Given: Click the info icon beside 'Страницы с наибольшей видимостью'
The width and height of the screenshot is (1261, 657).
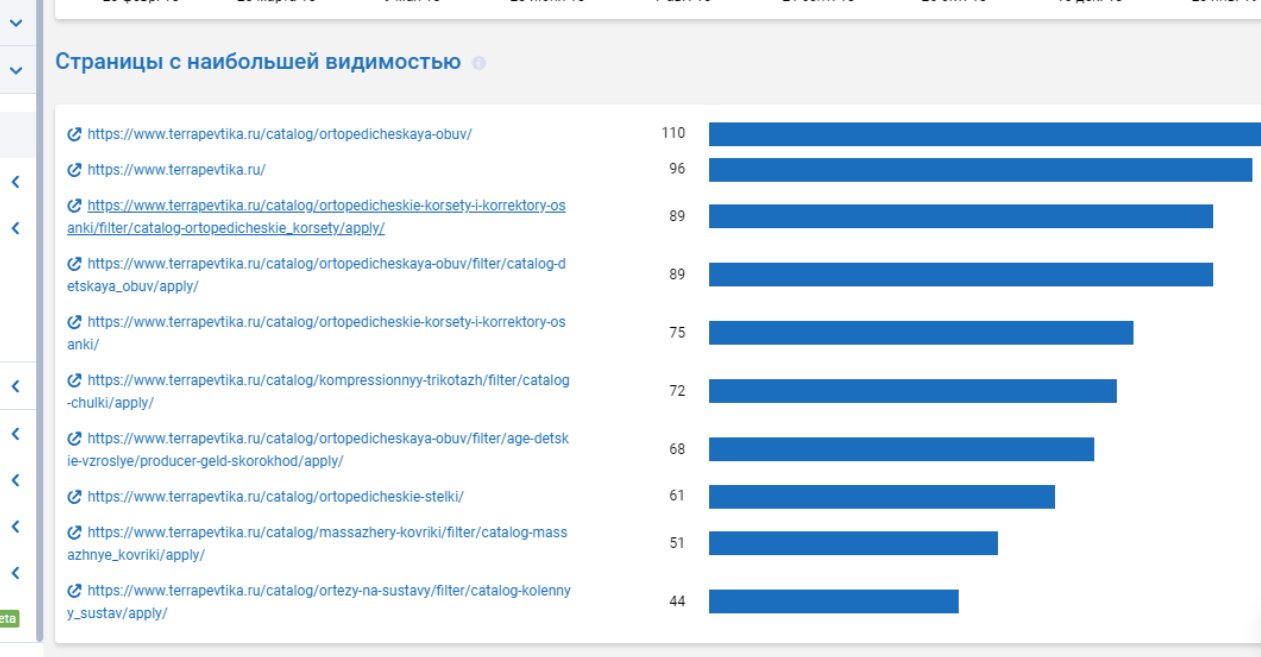Looking at the screenshot, I should pyautogui.click(x=479, y=63).
